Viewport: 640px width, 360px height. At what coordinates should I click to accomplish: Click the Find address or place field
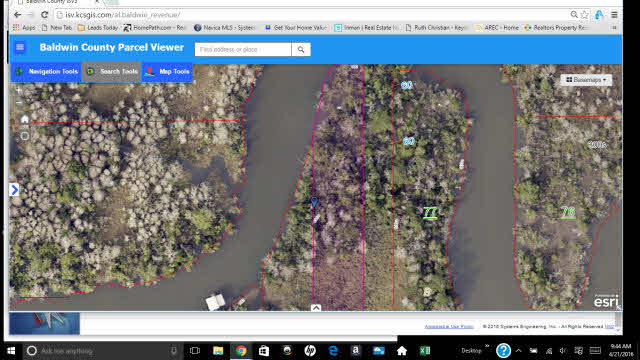click(x=243, y=49)
